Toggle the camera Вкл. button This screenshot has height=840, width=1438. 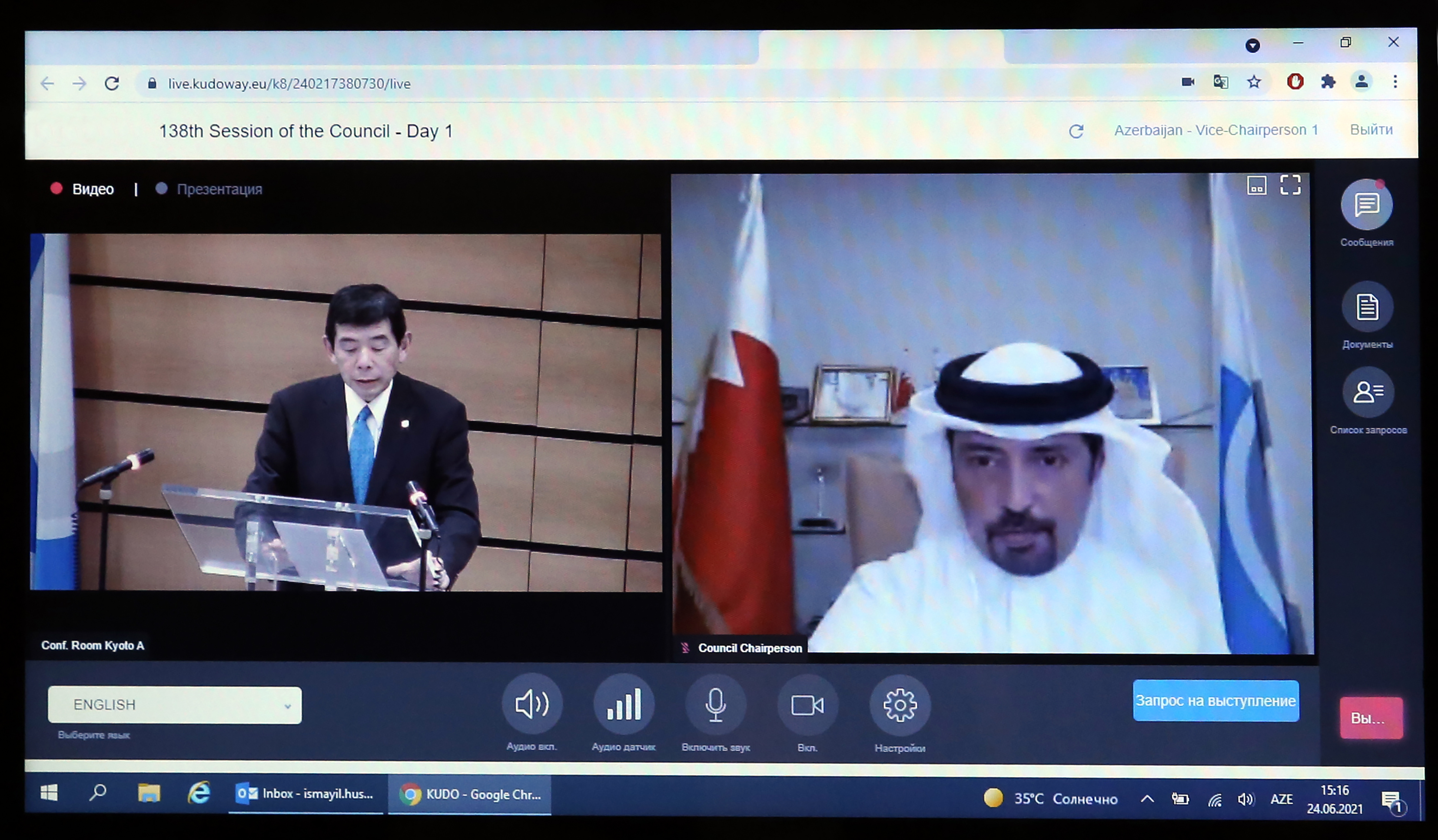pyautogui.click(x=807, y=706)
